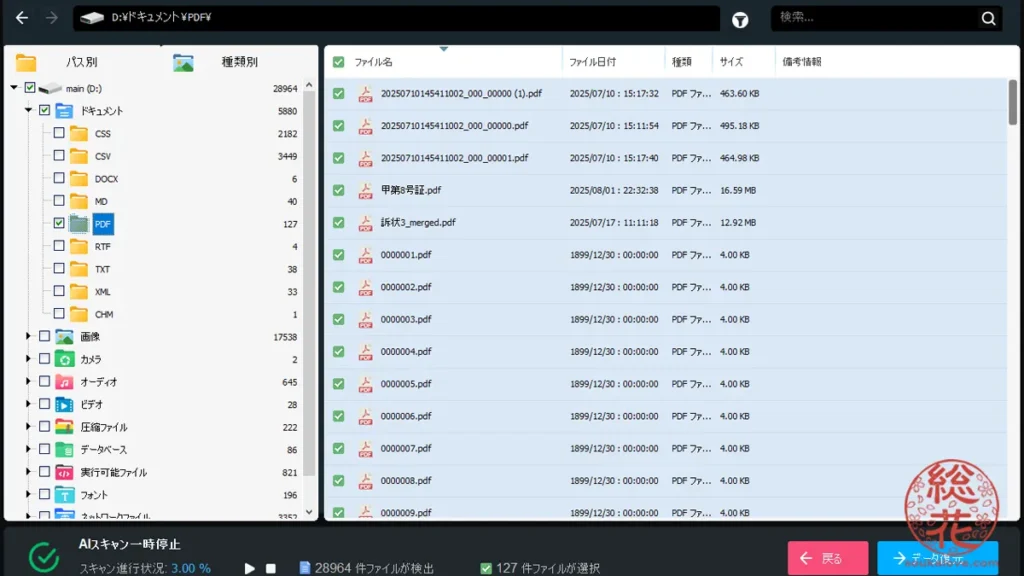Enable the CSV folder checkbox
The width and height of the screenshot is (1024, 576).
point(59,156)
